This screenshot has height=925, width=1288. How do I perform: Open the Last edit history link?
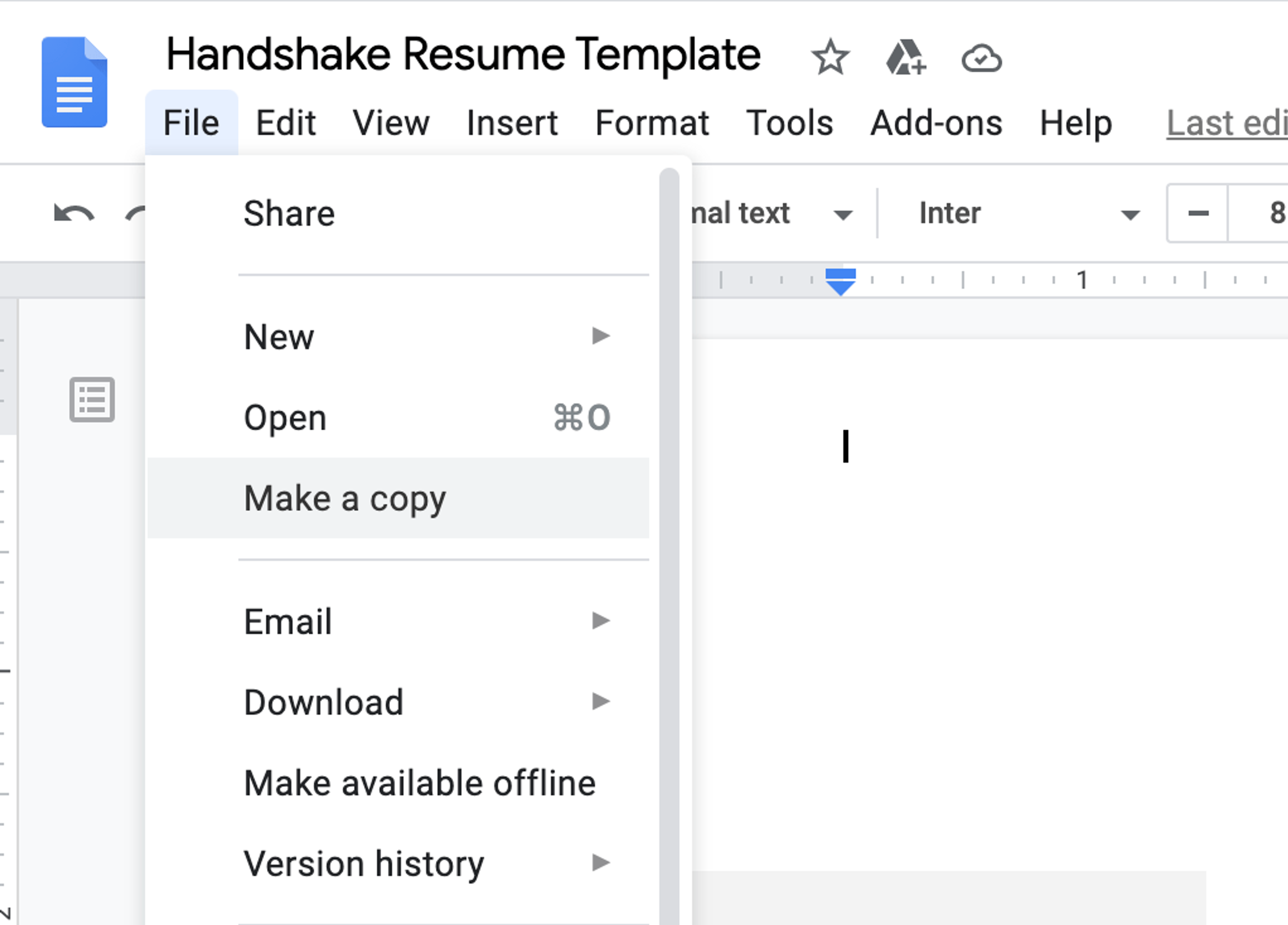pos(1227,123)
